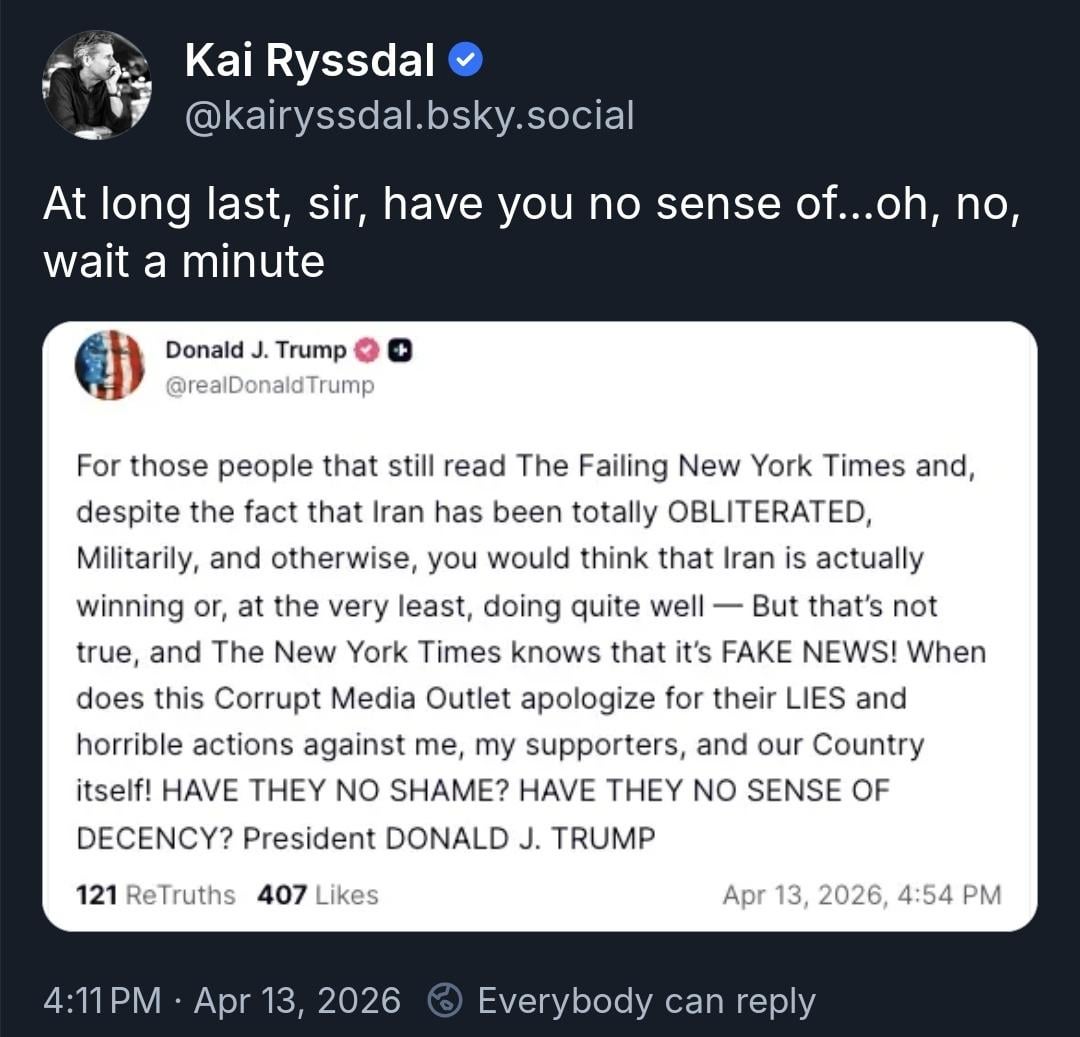Click "President DONALD J. TRUMP" signature text
This screenshot has height=1037, width=1080.
[449, 837]
